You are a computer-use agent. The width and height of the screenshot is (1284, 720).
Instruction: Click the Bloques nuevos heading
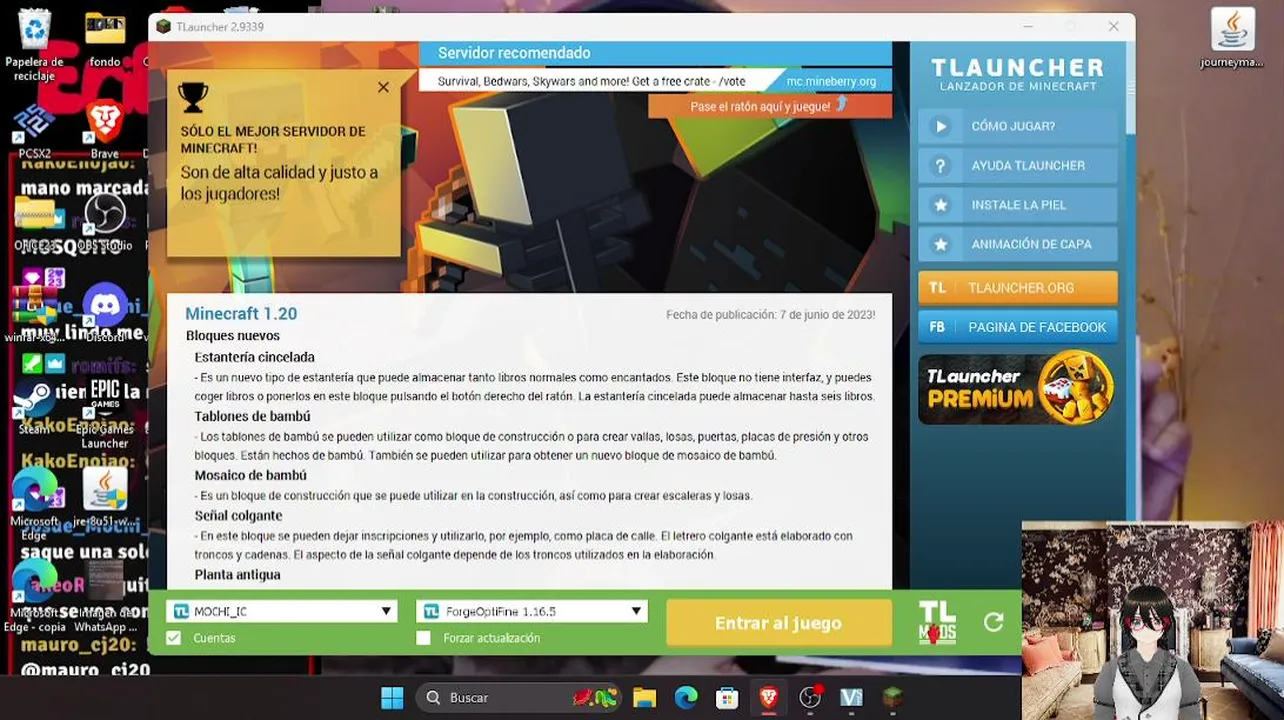(x=232, y=336)
